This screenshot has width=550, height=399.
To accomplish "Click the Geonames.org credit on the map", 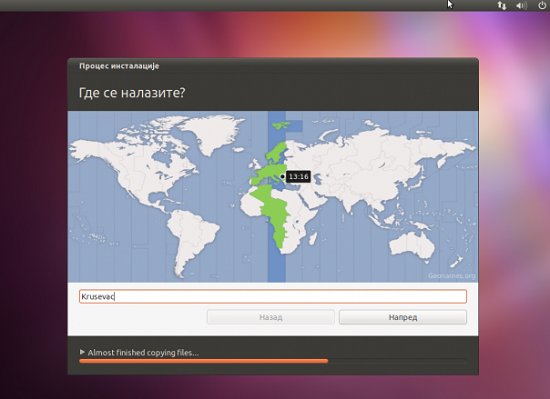I will point(451,276).
